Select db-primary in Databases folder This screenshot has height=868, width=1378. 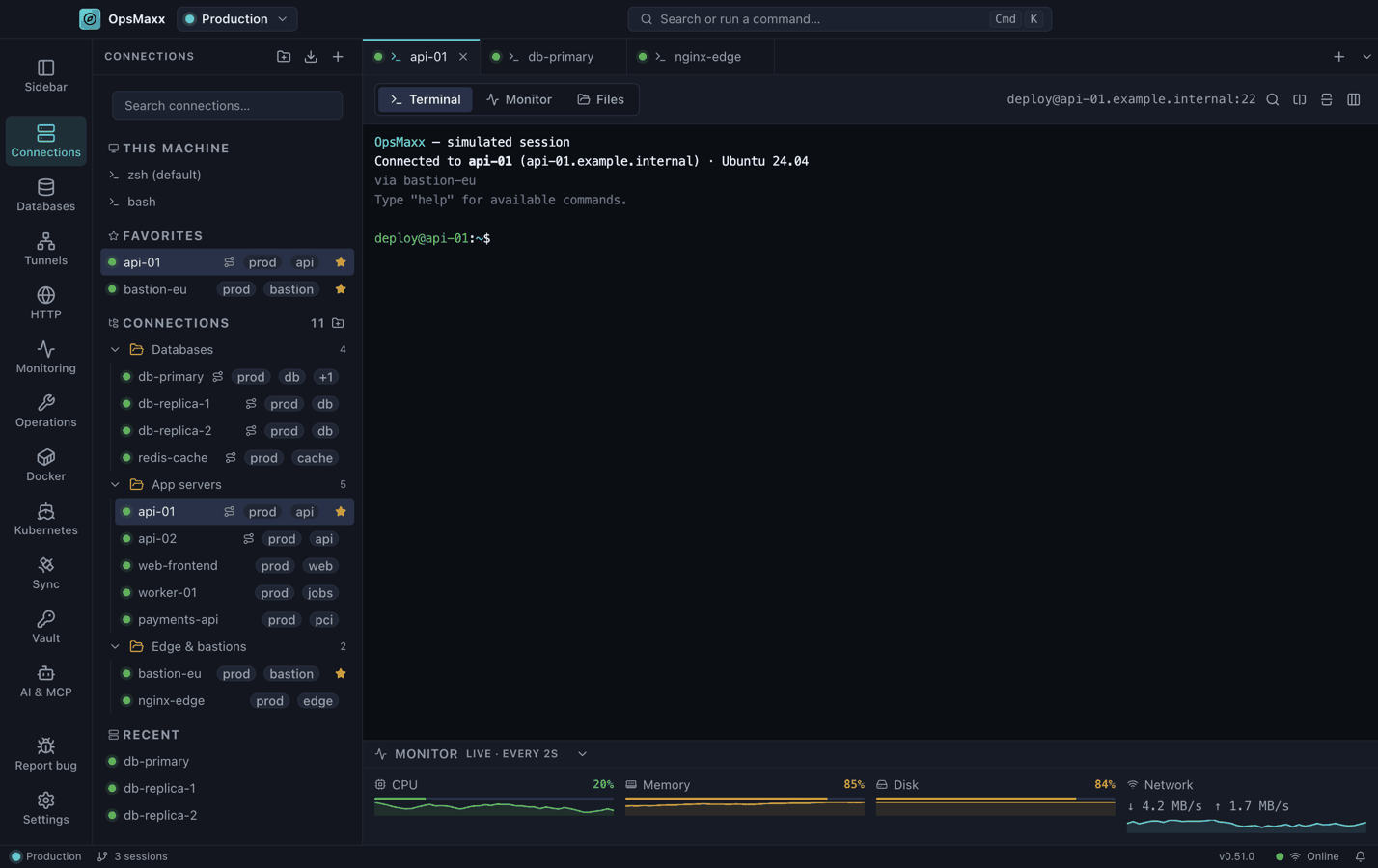234,377
